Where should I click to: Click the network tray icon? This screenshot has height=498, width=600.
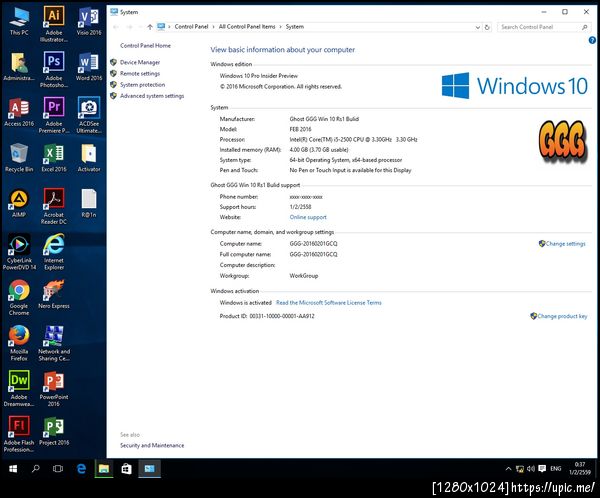(520, 469)
